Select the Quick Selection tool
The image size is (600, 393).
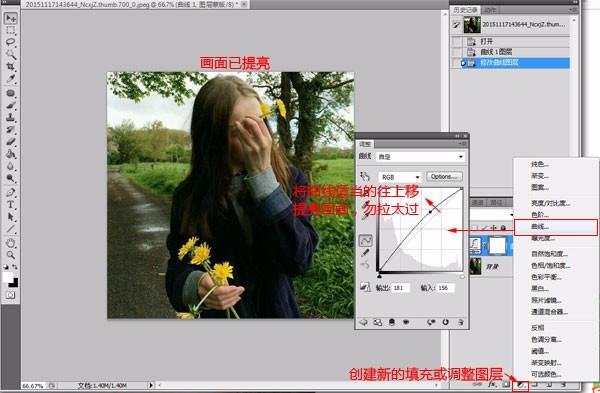pyautogui.click(x=11, y=54)
